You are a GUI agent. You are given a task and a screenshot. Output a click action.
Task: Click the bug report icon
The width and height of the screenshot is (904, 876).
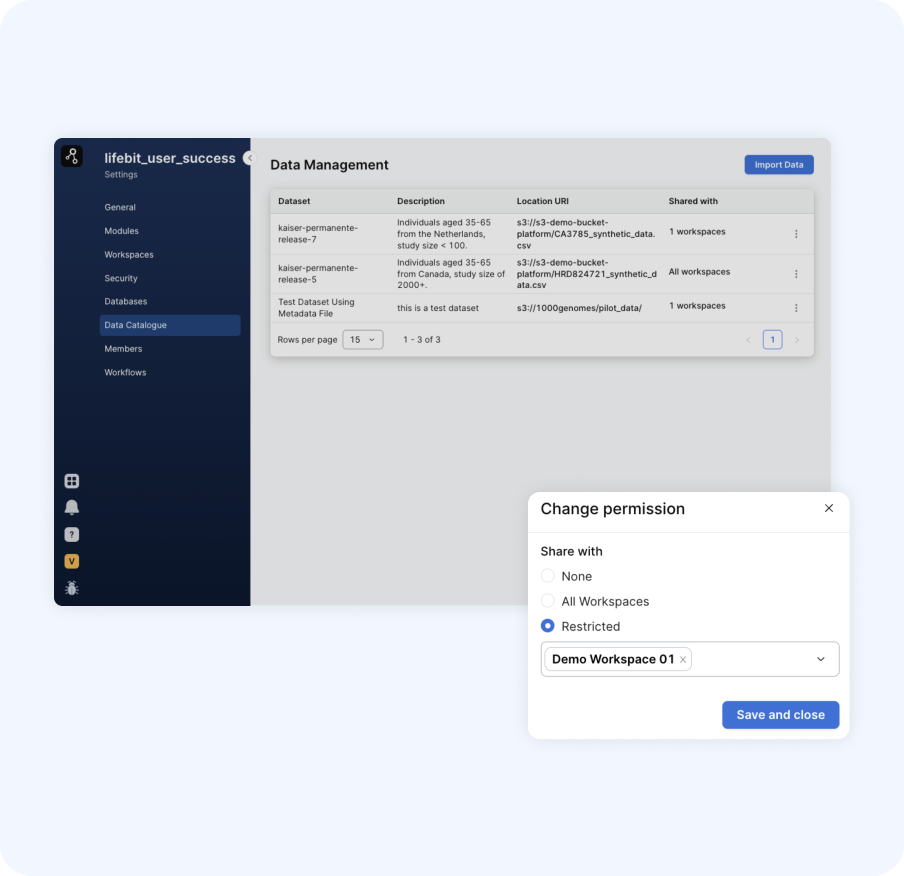pos(72,588)
